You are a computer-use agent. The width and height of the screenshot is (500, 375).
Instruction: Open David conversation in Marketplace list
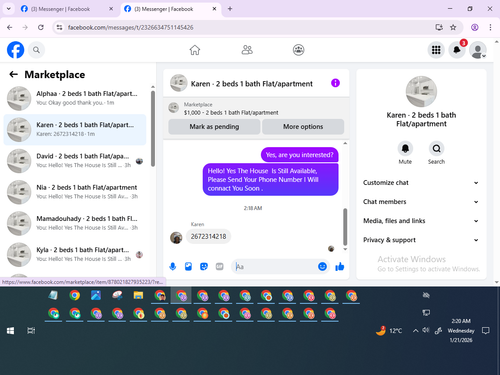[x=75, y=161]
